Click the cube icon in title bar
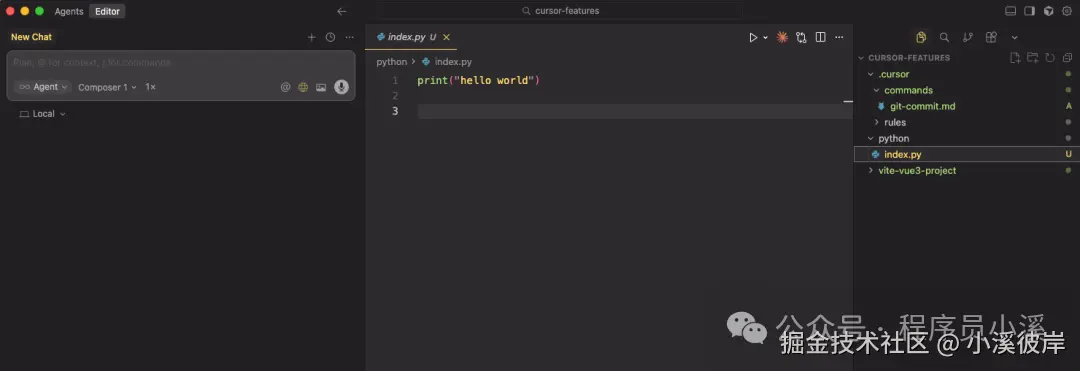This screenshot has height=371, width=1080. [1048, 11]
